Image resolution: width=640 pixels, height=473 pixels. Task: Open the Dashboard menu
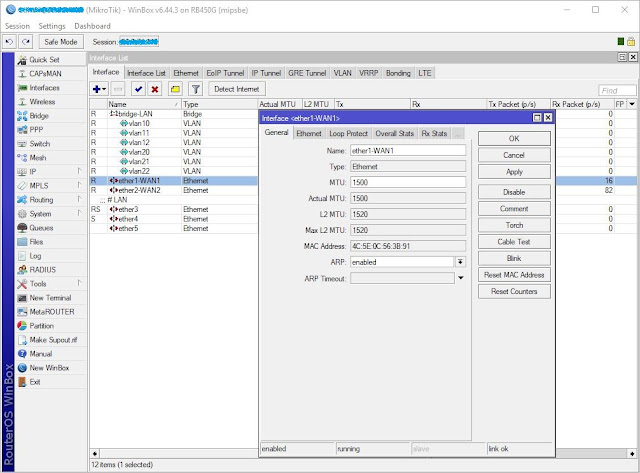[92, 26]
